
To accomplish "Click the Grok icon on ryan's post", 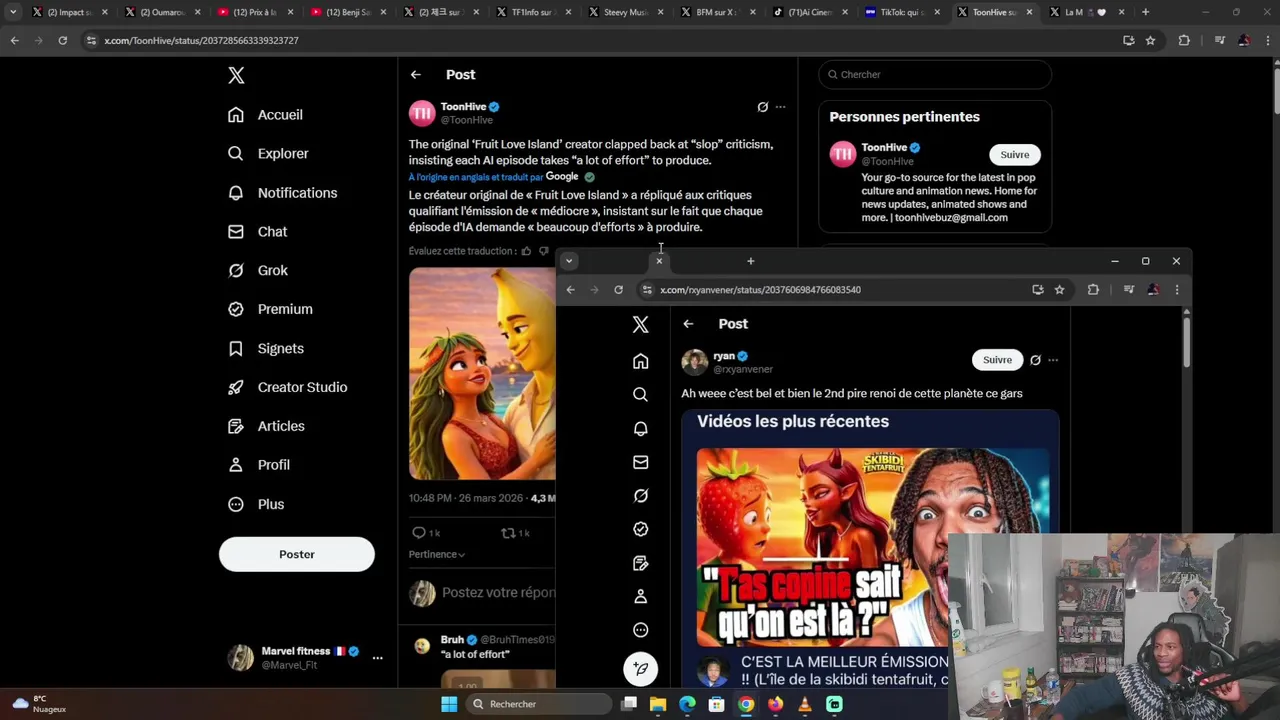I will [1035, 360].
